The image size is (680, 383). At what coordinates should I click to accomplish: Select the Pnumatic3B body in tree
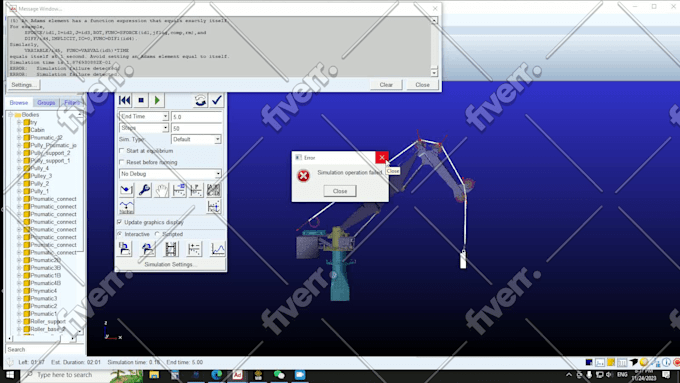click(x=46, y=268)
